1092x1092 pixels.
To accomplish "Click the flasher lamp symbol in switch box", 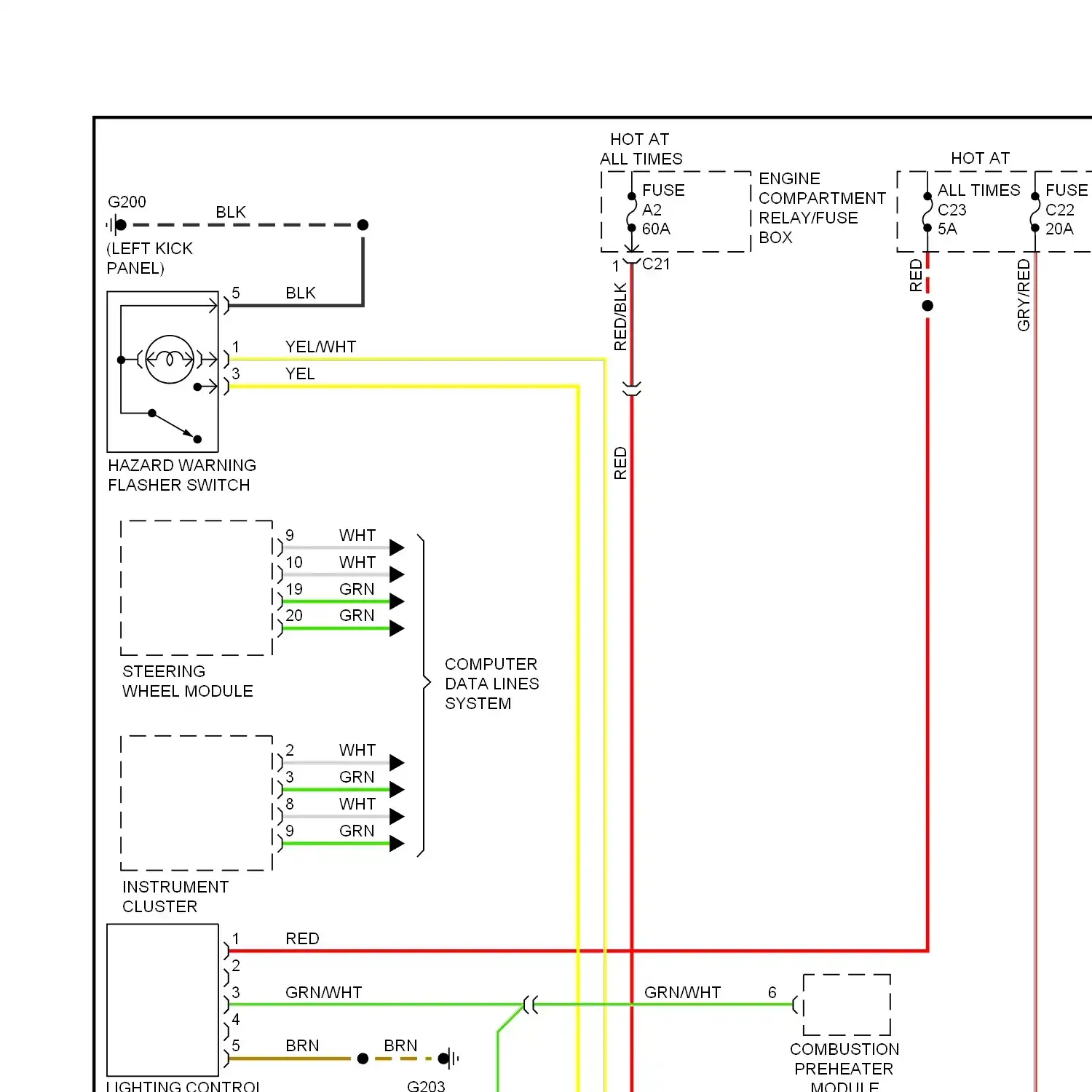I will (170, 359).
